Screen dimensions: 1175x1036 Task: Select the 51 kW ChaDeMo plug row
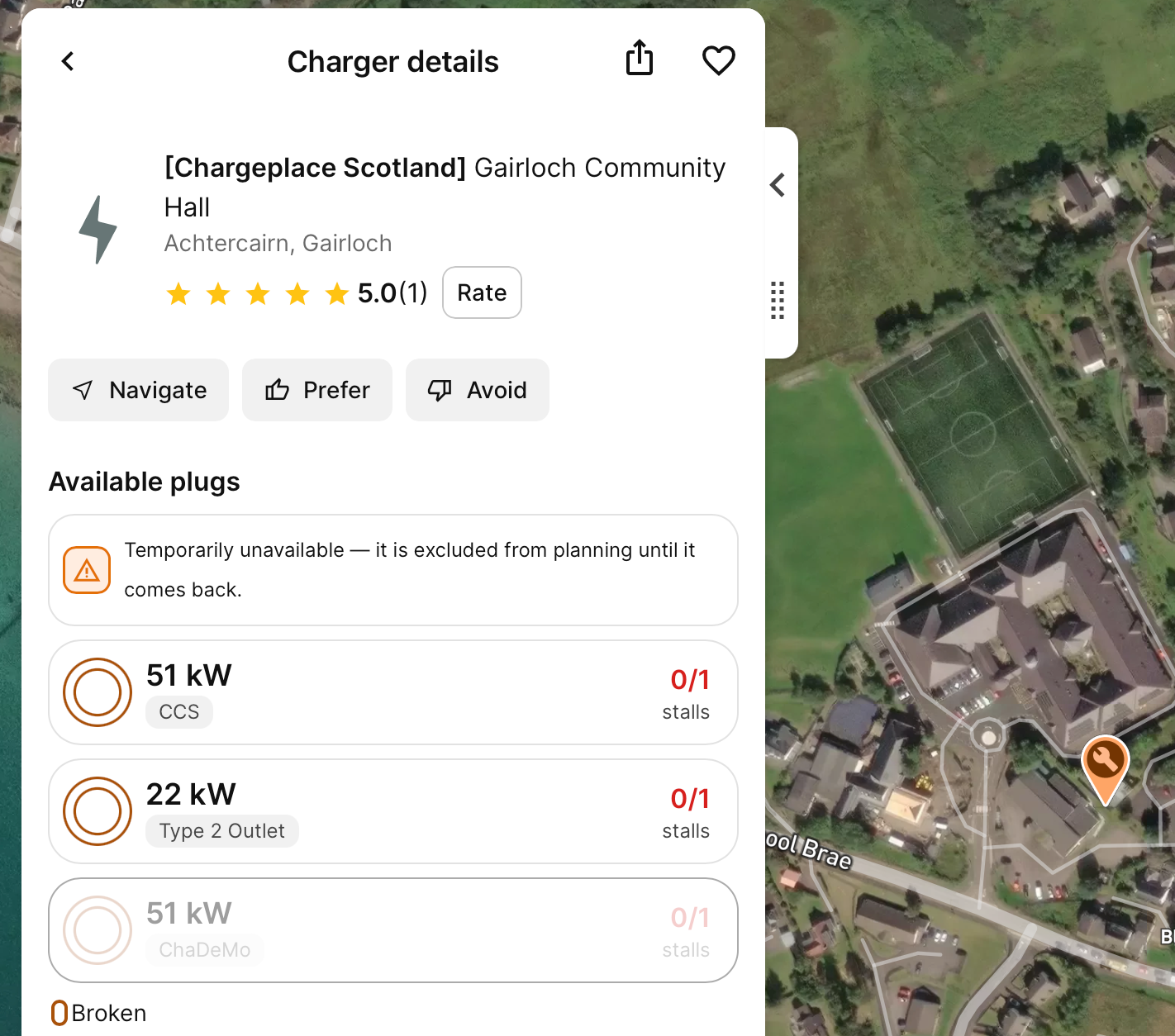[393, 930]
